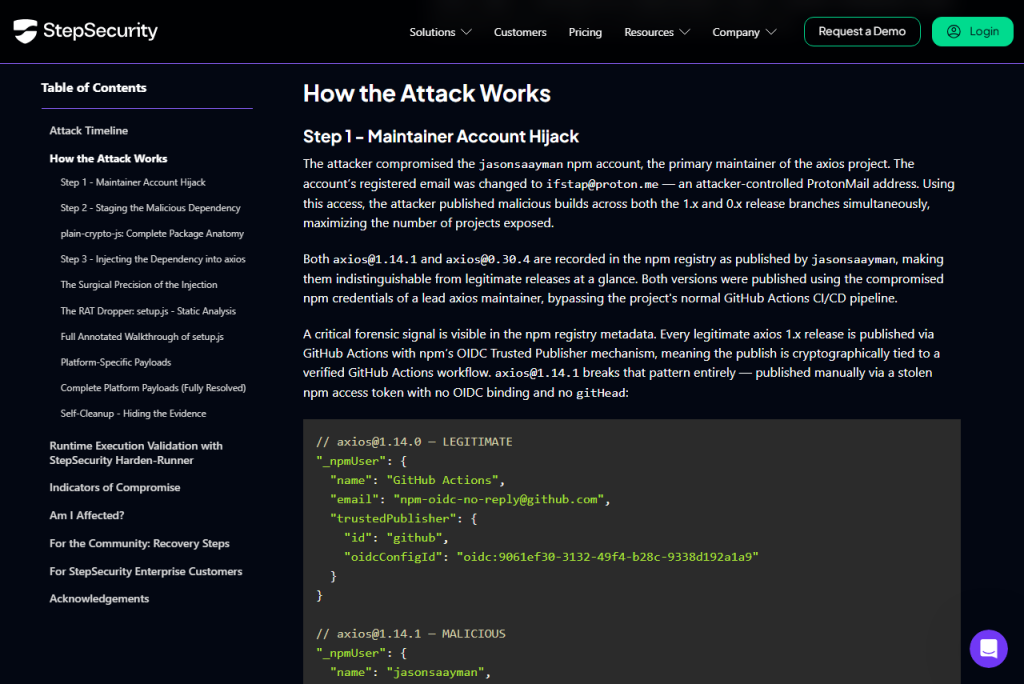Open the chat widget bubble
Image resolution: width=1024 pixels, height=684 pixels.
988,648
